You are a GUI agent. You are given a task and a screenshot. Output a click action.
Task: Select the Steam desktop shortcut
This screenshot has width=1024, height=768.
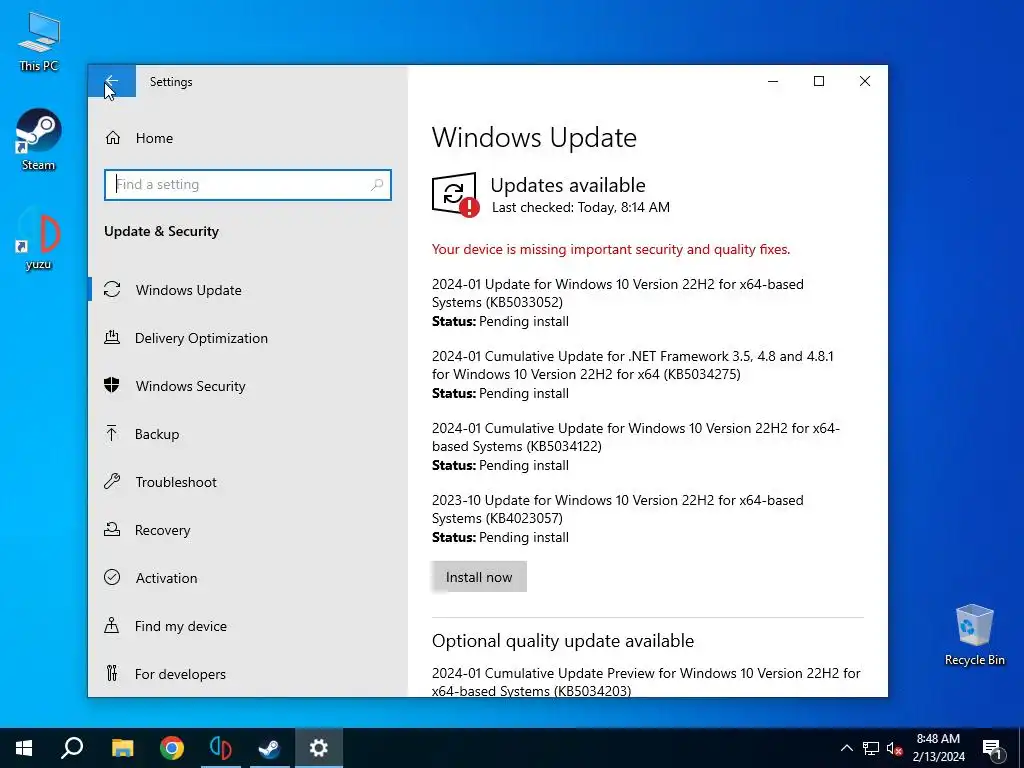[x=39, y=140]
